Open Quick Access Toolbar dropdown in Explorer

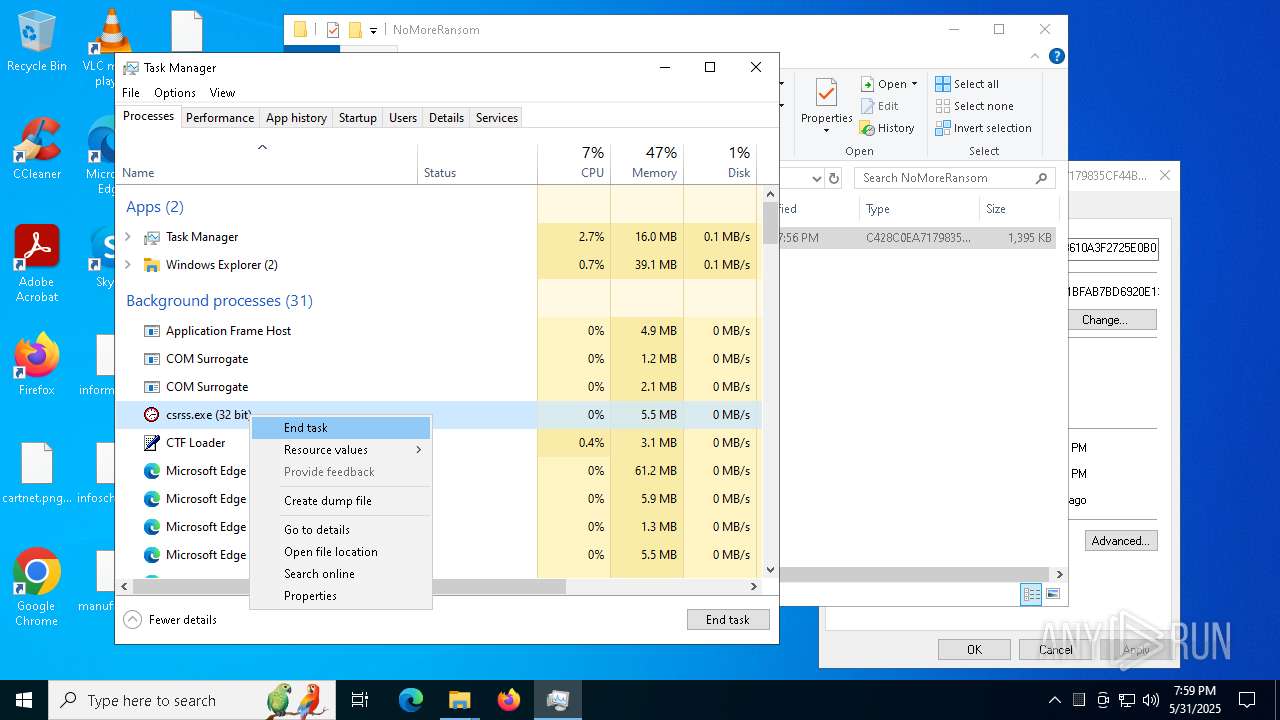[374, 30]
